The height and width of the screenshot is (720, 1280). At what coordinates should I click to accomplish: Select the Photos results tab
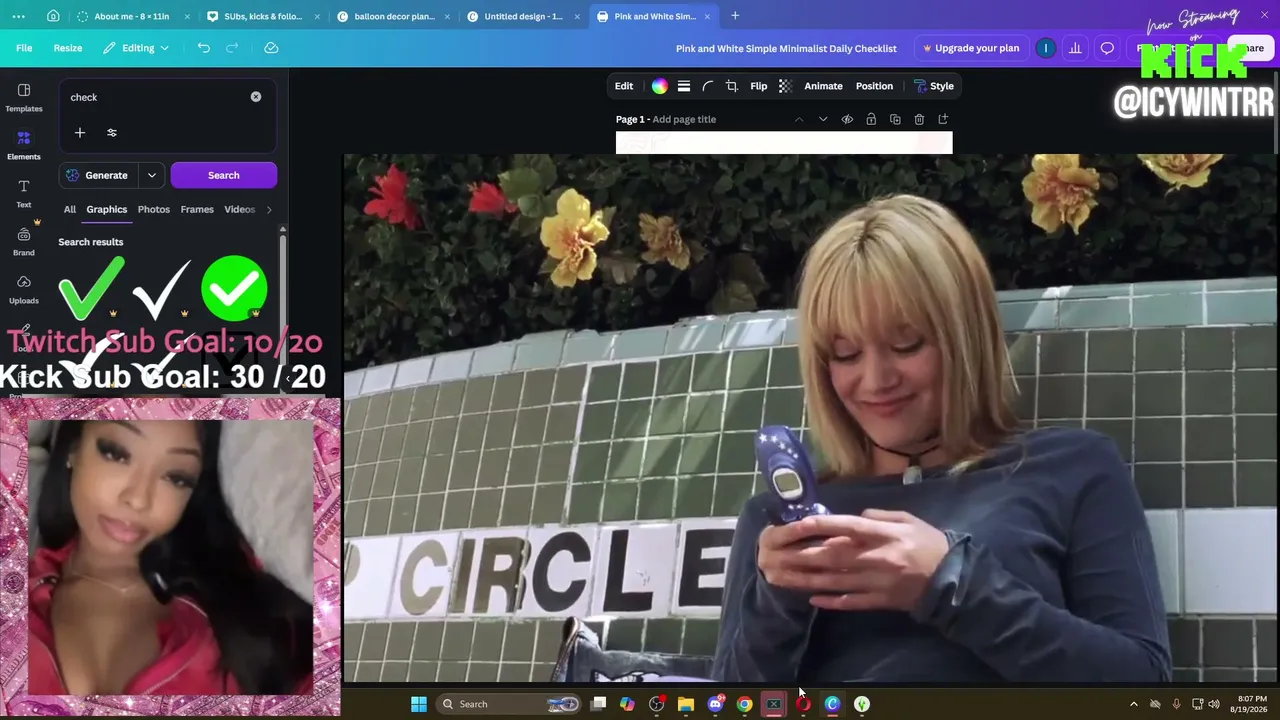(154, 209)
